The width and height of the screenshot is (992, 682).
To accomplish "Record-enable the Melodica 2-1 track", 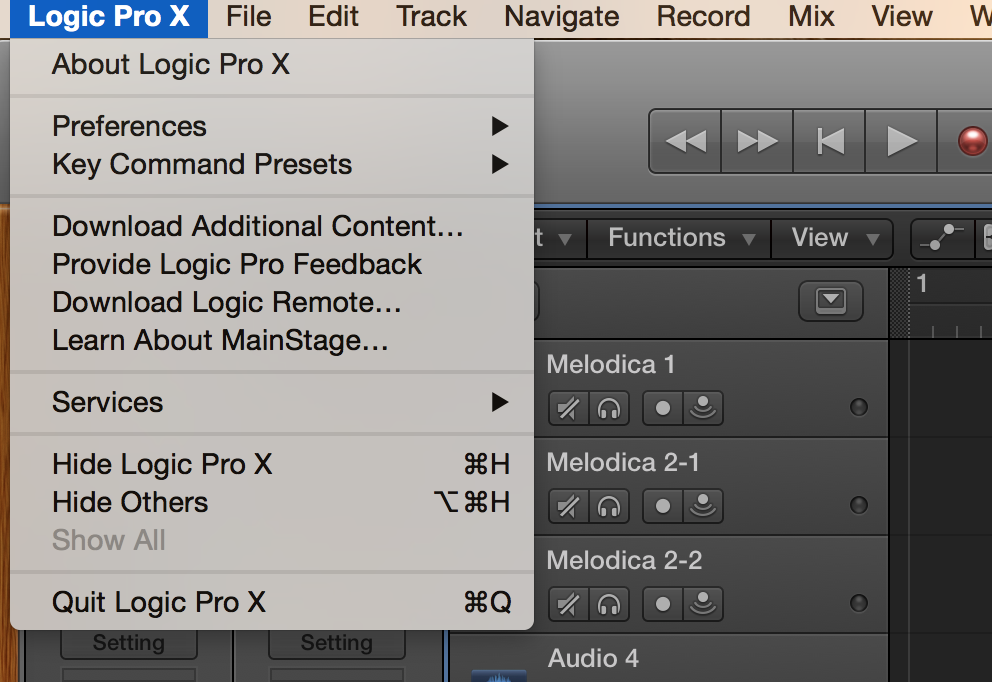I will (663, 506).
